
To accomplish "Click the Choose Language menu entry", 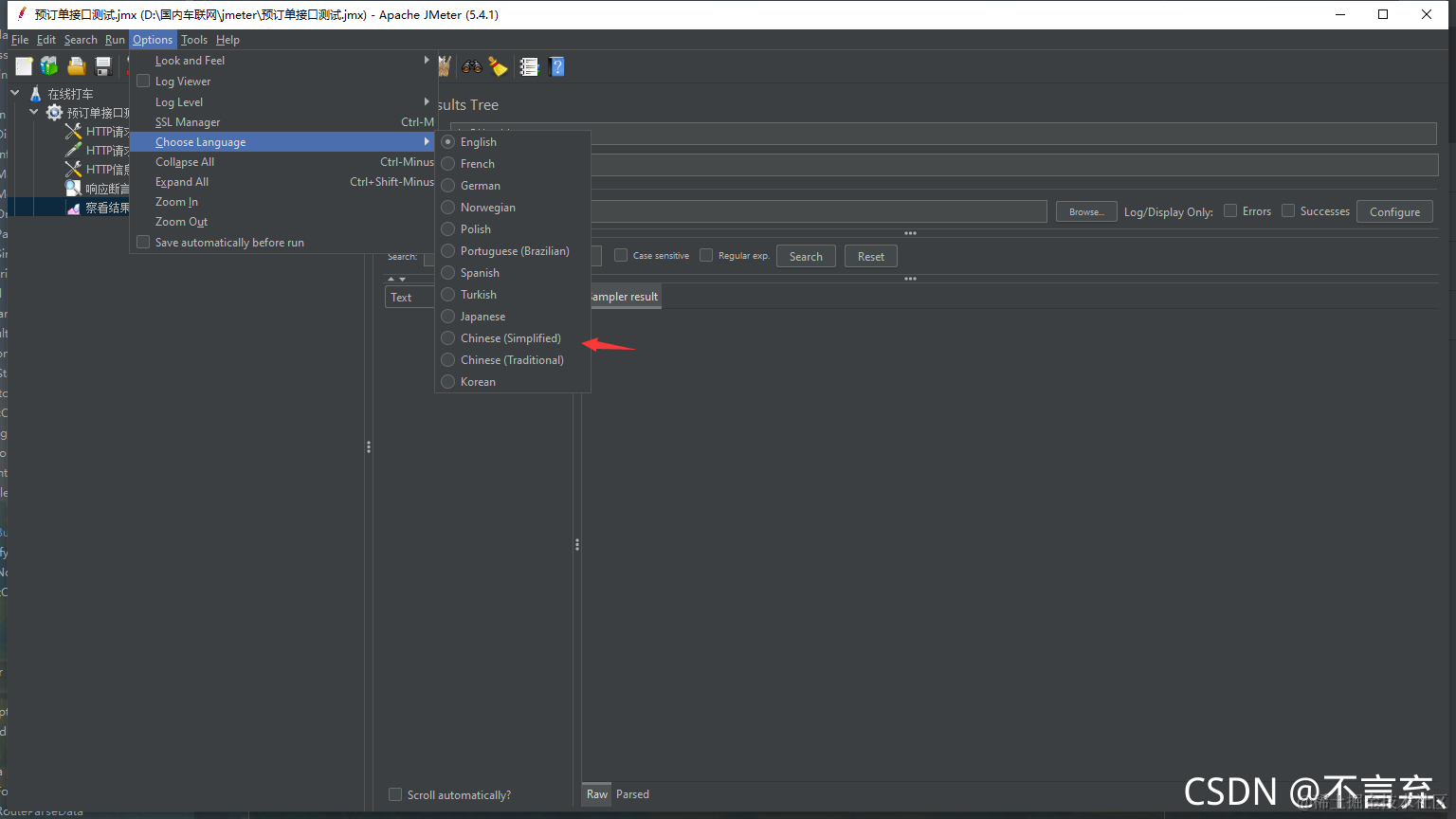I will coord(283,142).
